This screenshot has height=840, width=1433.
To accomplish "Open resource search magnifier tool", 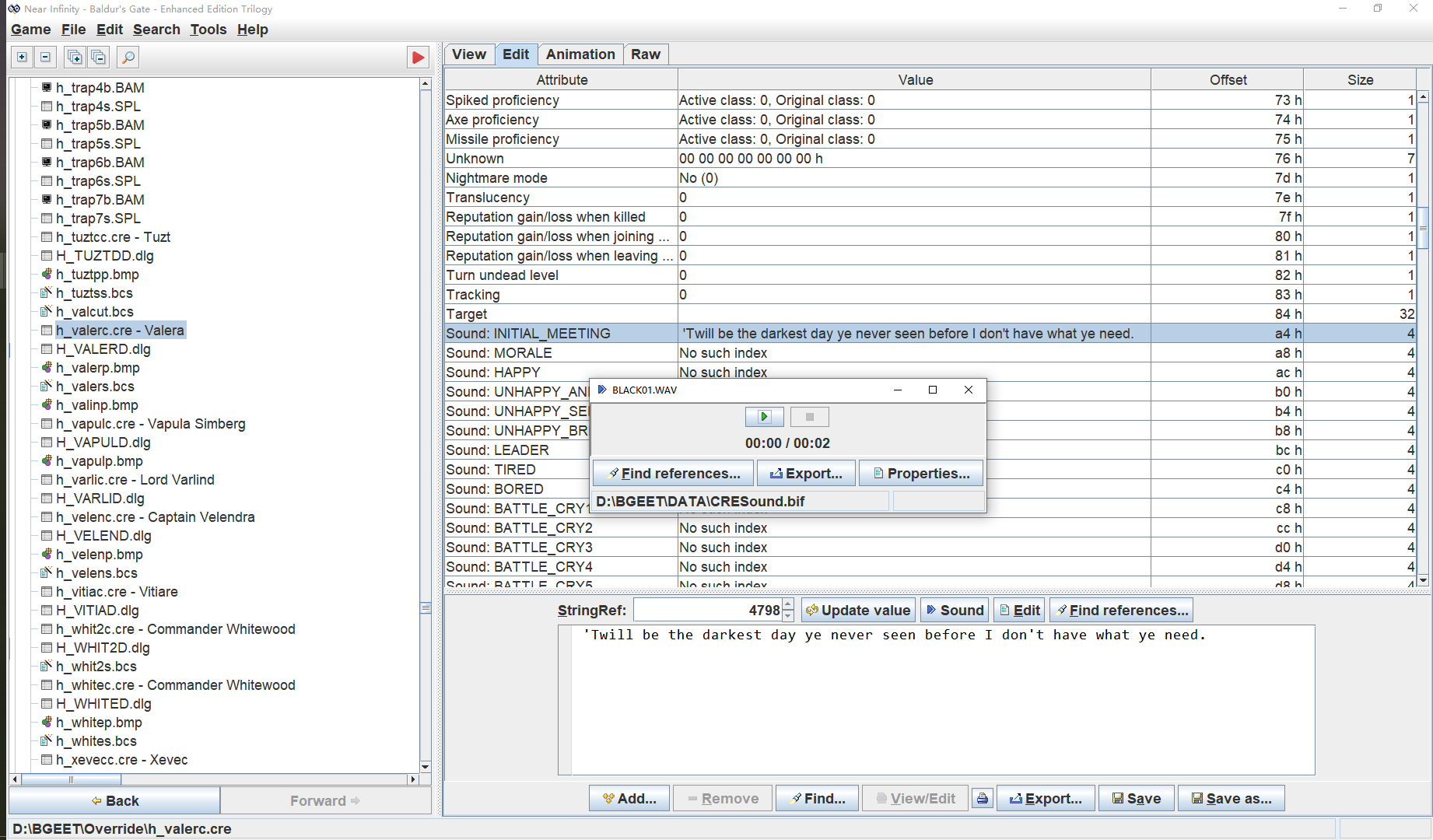I will tap(128, 57).
